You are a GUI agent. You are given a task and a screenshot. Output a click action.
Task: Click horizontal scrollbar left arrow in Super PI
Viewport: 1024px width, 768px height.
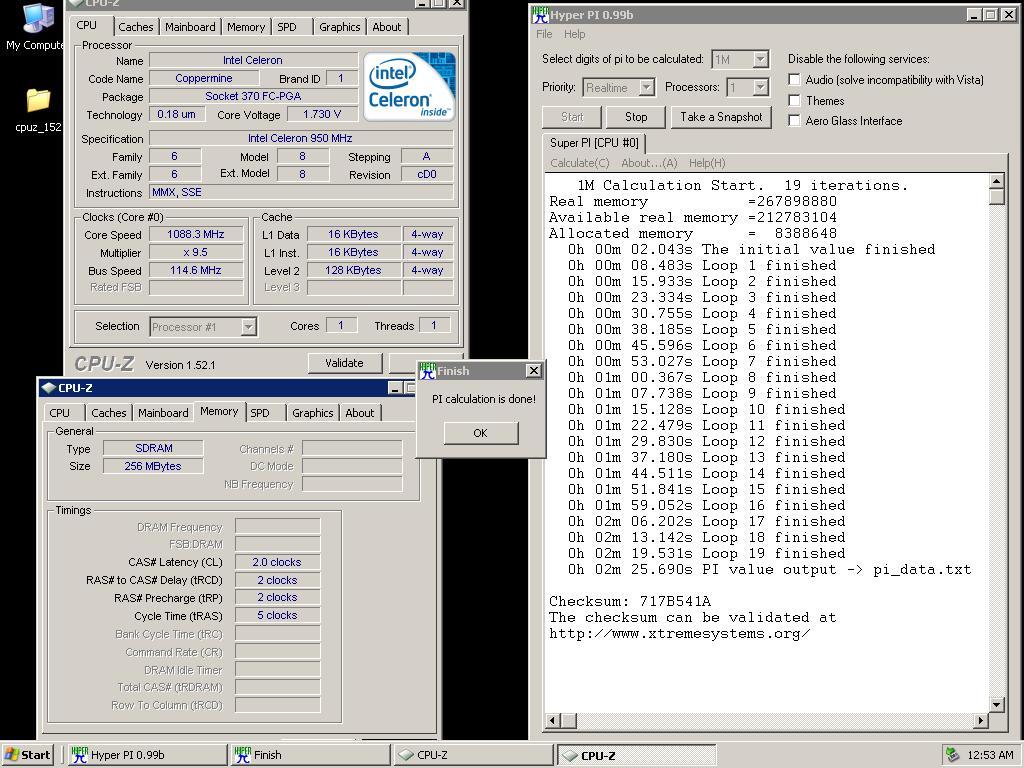click(552, 720)
